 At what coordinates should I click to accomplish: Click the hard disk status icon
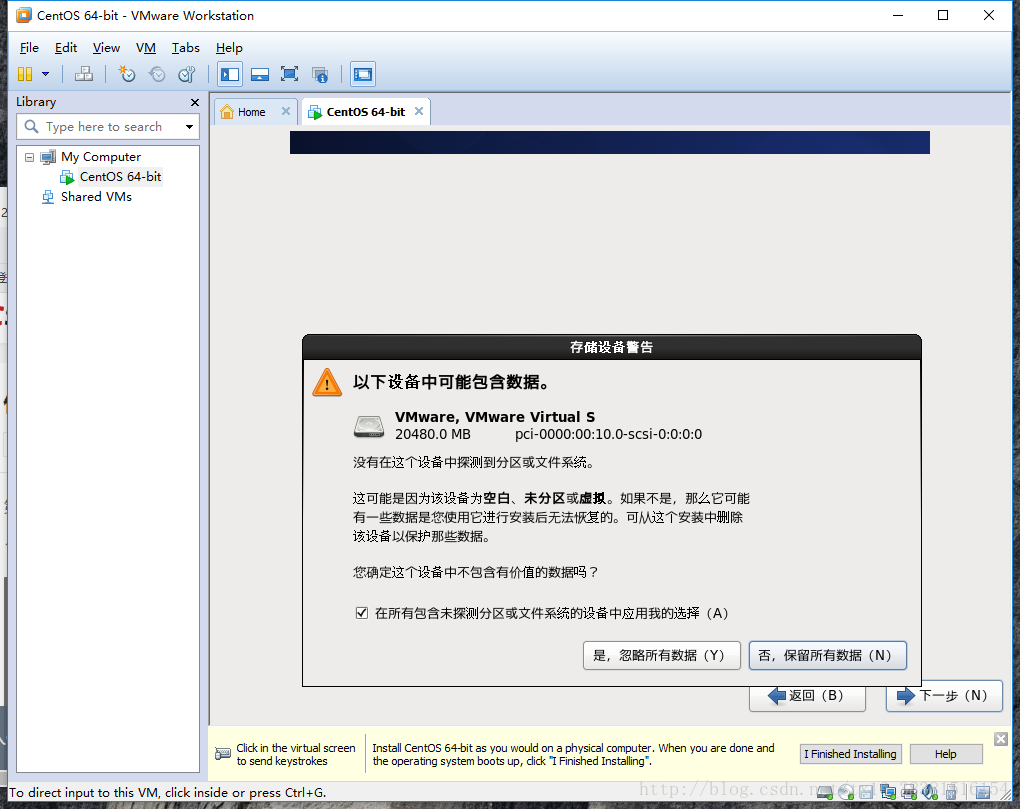[x=825, y=792]
